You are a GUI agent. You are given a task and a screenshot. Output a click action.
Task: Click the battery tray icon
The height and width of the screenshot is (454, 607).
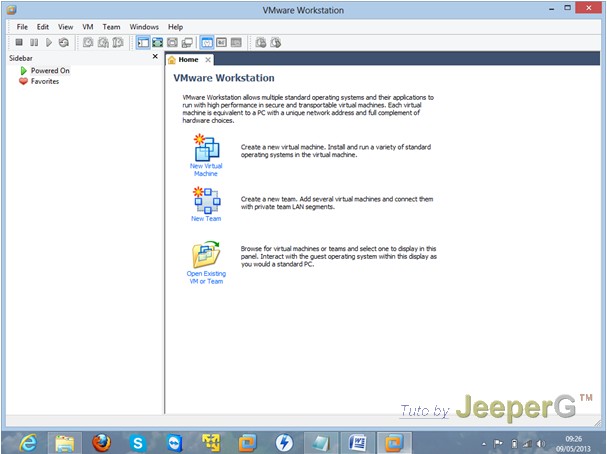click(514, 444)
